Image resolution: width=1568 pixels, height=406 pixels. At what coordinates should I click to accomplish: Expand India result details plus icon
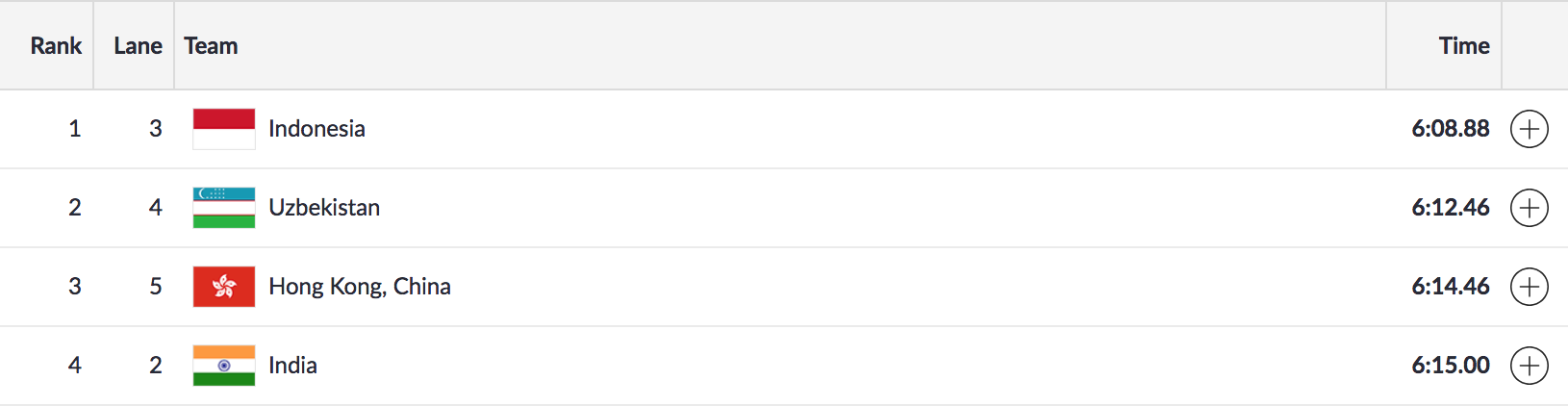[1529, 366]
